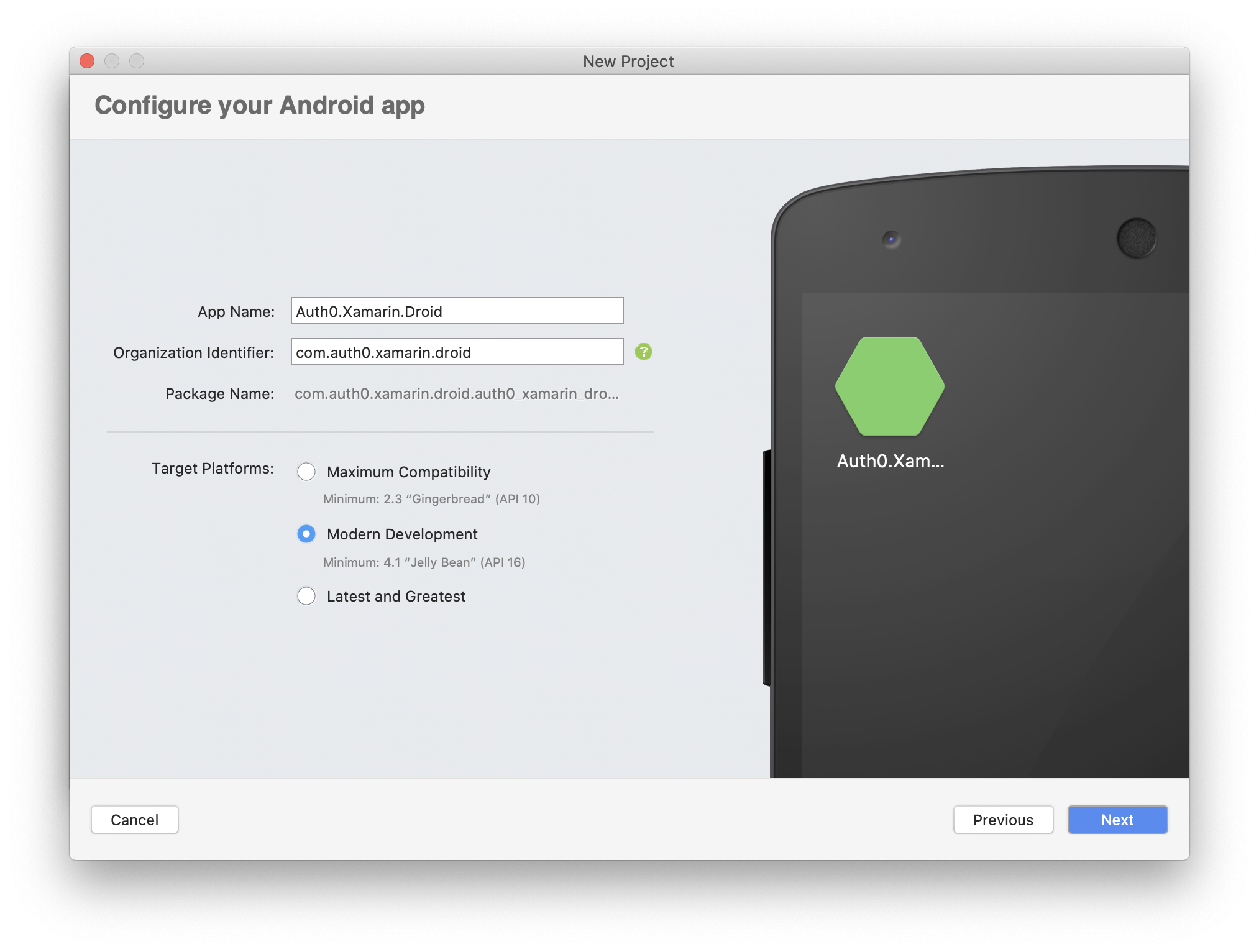
Task: Click into the Organization Identifier field
Action: point(457,352)
